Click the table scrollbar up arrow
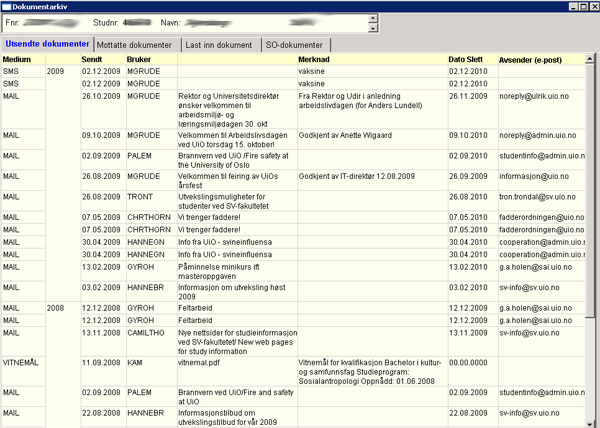The height and width of the screenshot is (428, 600). (590, 59)
